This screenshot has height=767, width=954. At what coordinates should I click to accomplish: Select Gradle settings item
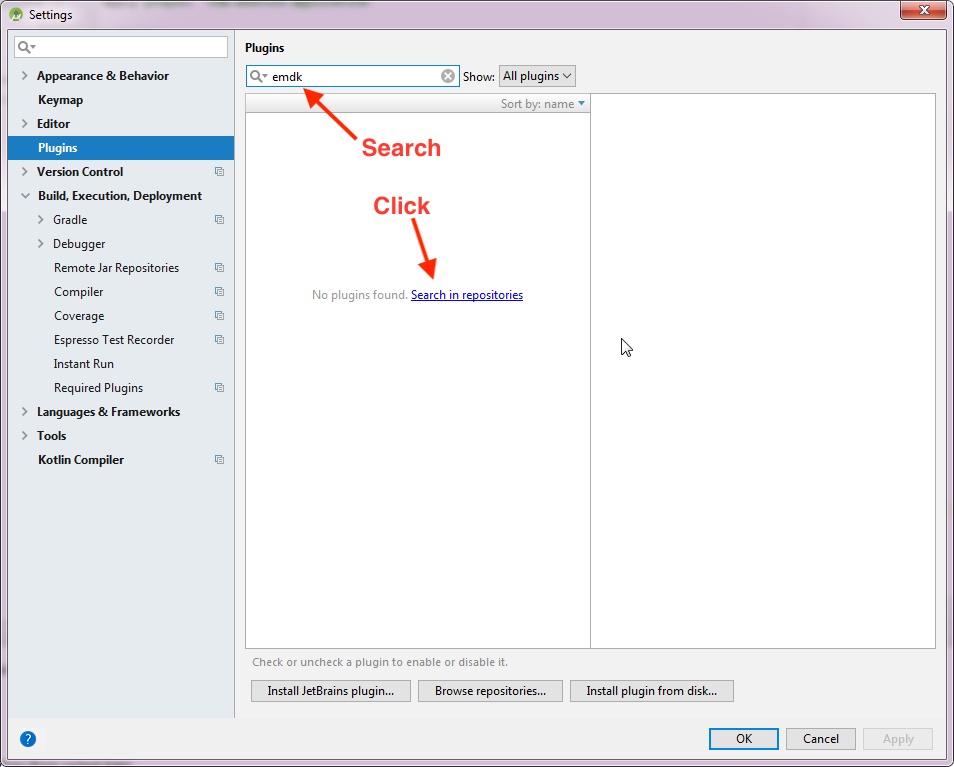[x=70, y=220]
